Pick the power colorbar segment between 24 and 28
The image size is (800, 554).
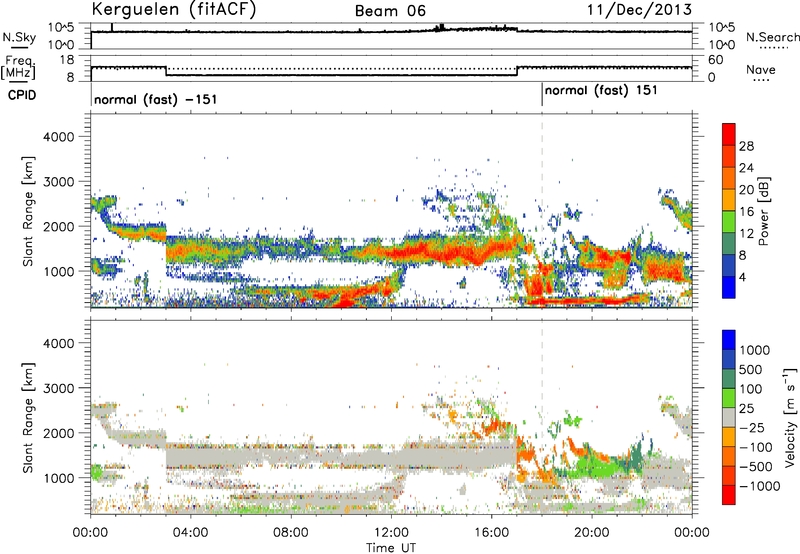point(729,156)
